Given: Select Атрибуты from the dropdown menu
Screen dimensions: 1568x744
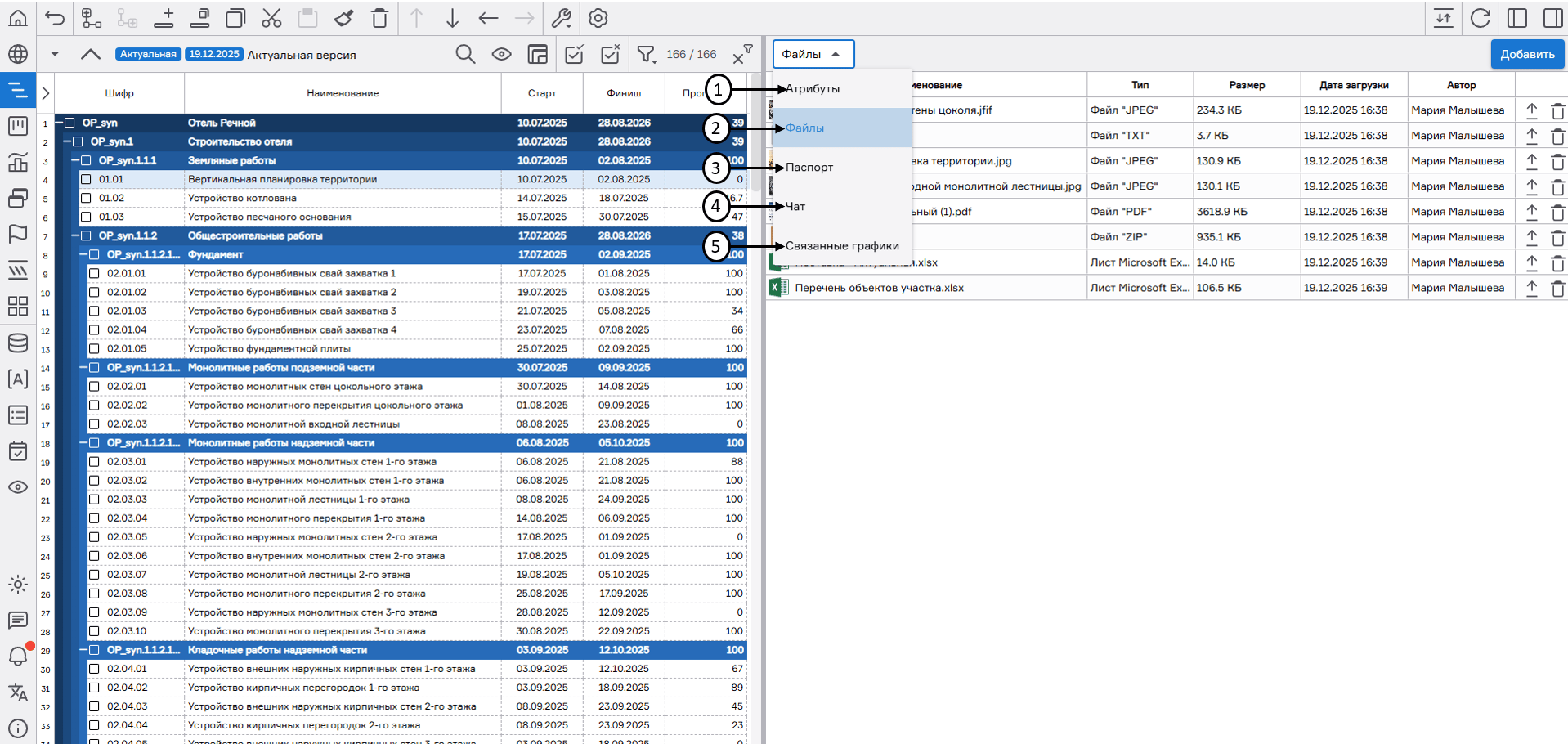Looking at the screenshot, I should (x=813, y=89).
